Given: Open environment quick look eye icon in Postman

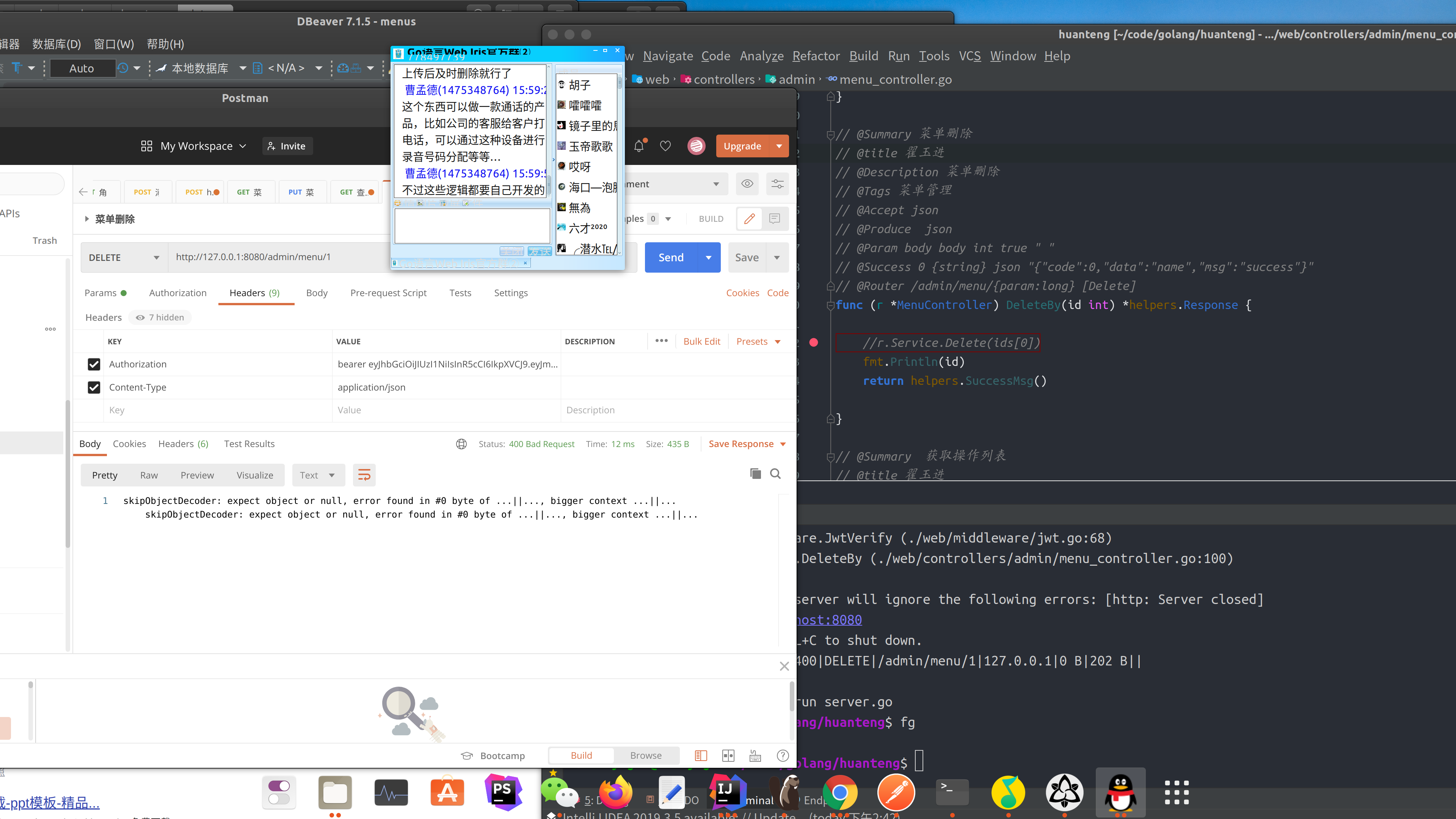Looking at the screenshot, I should (747, 184).
